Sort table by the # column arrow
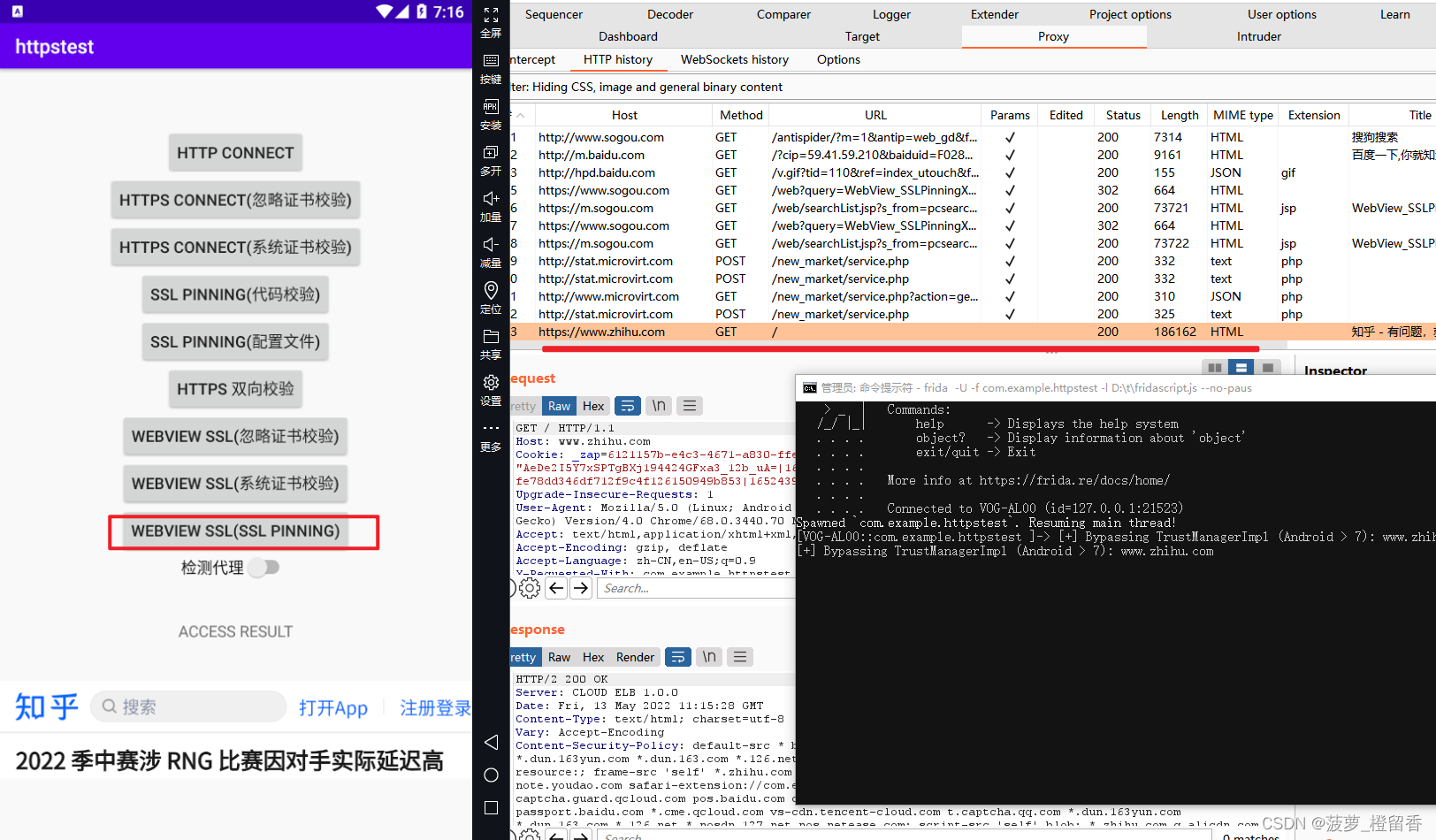1436x840 pixels. [521, 116]
